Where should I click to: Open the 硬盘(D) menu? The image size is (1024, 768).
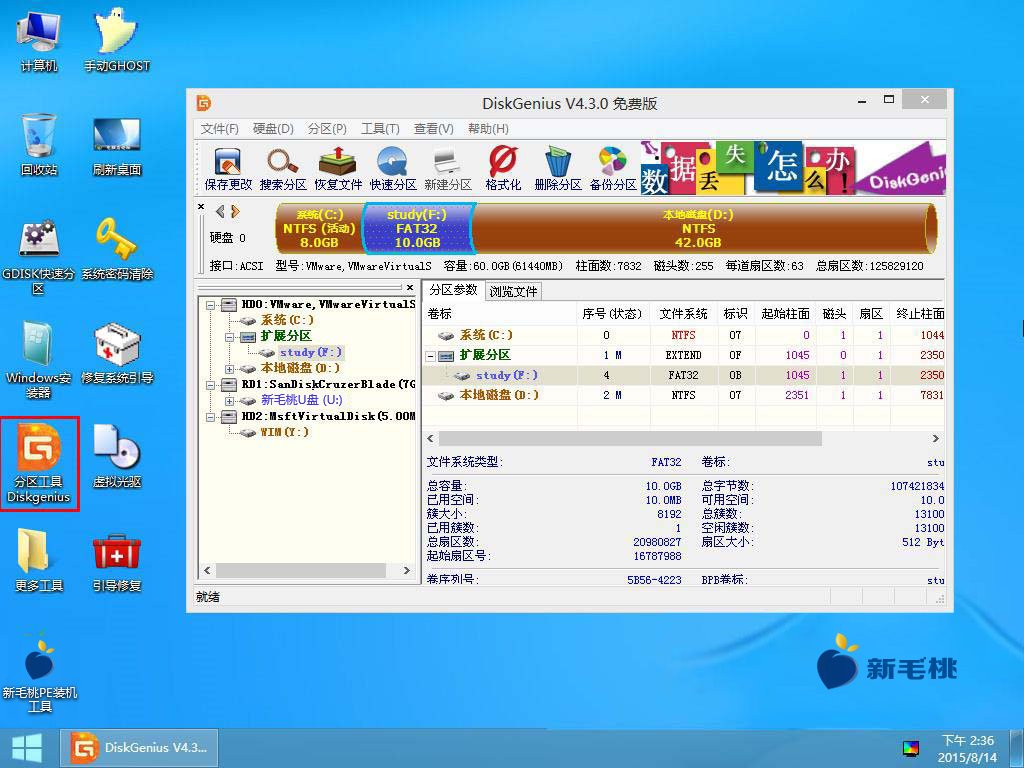[x=273, y=129]
